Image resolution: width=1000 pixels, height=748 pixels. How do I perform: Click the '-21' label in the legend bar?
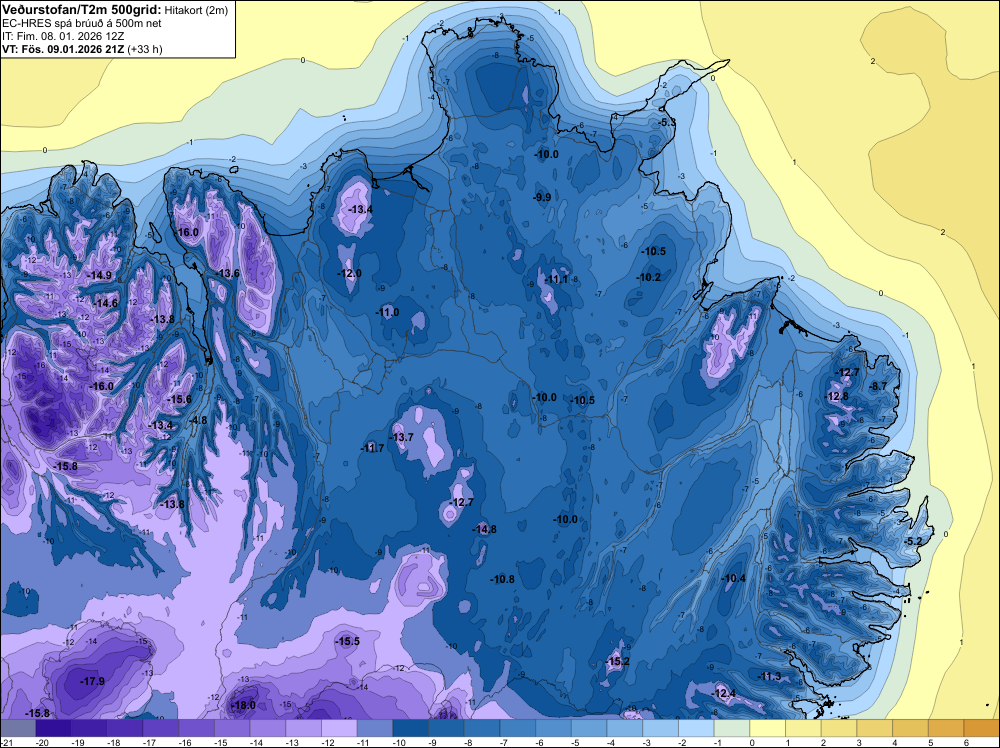click(6, 742)
